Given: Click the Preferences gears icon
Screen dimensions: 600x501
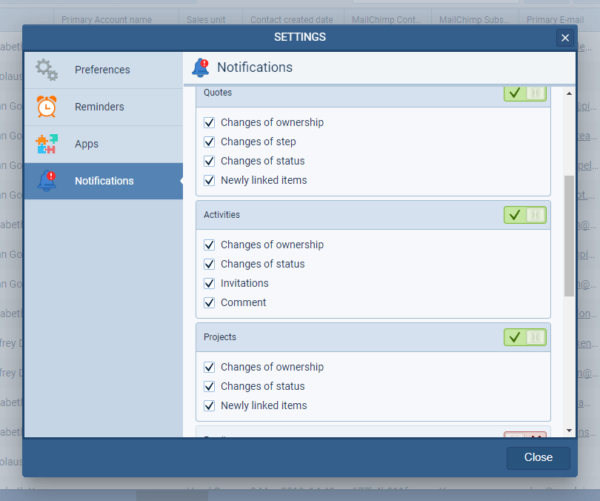Looking at the screenshot, I should [x=47, y=70].
